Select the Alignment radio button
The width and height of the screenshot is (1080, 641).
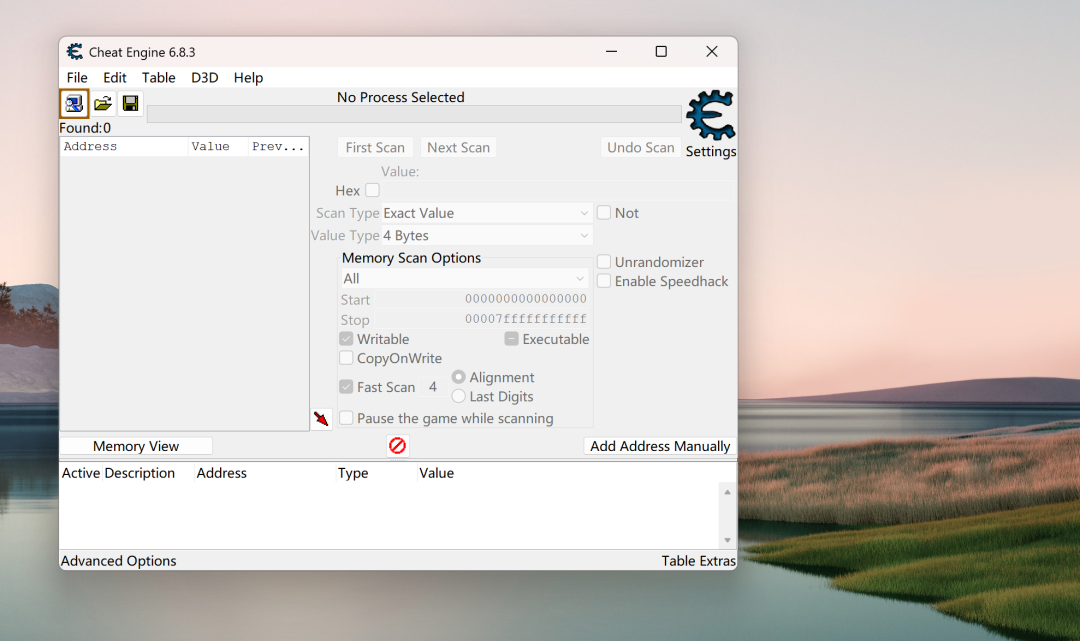(x=459, y=377)
